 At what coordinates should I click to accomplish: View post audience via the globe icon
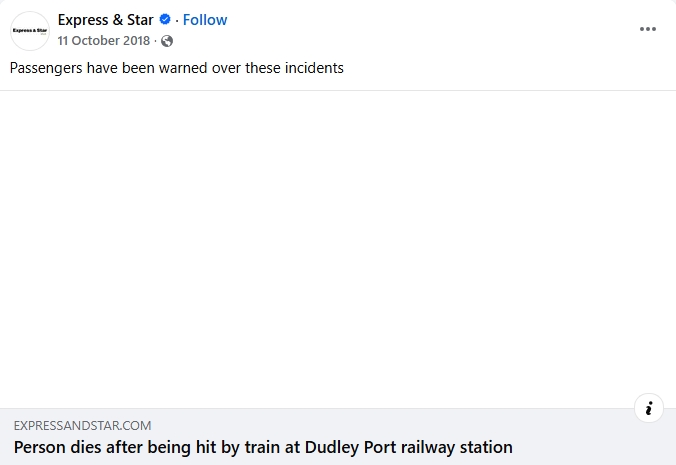click(x=167, y=41)
